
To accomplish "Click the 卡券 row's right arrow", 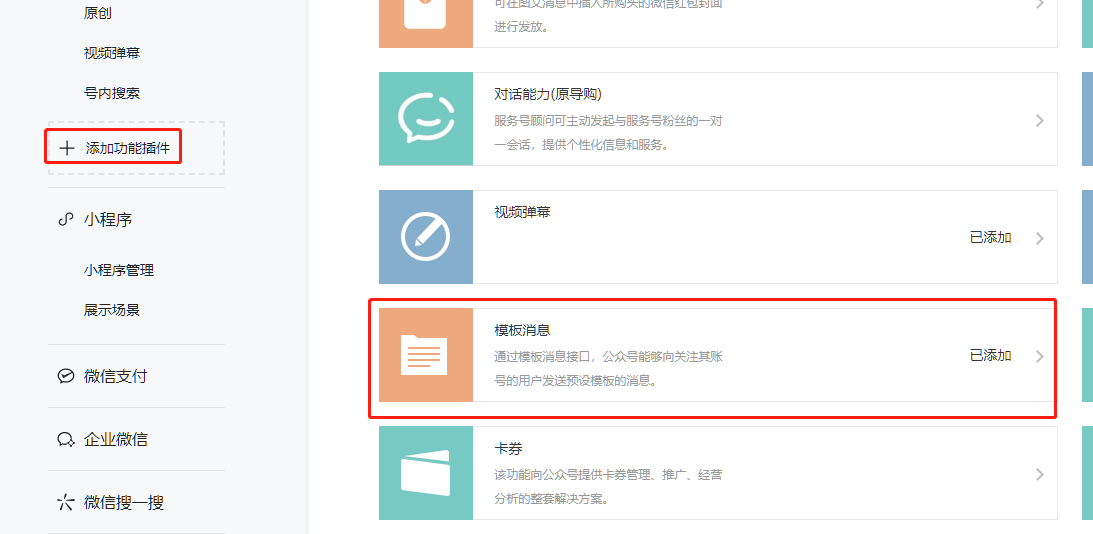I will coord(1039,474).
